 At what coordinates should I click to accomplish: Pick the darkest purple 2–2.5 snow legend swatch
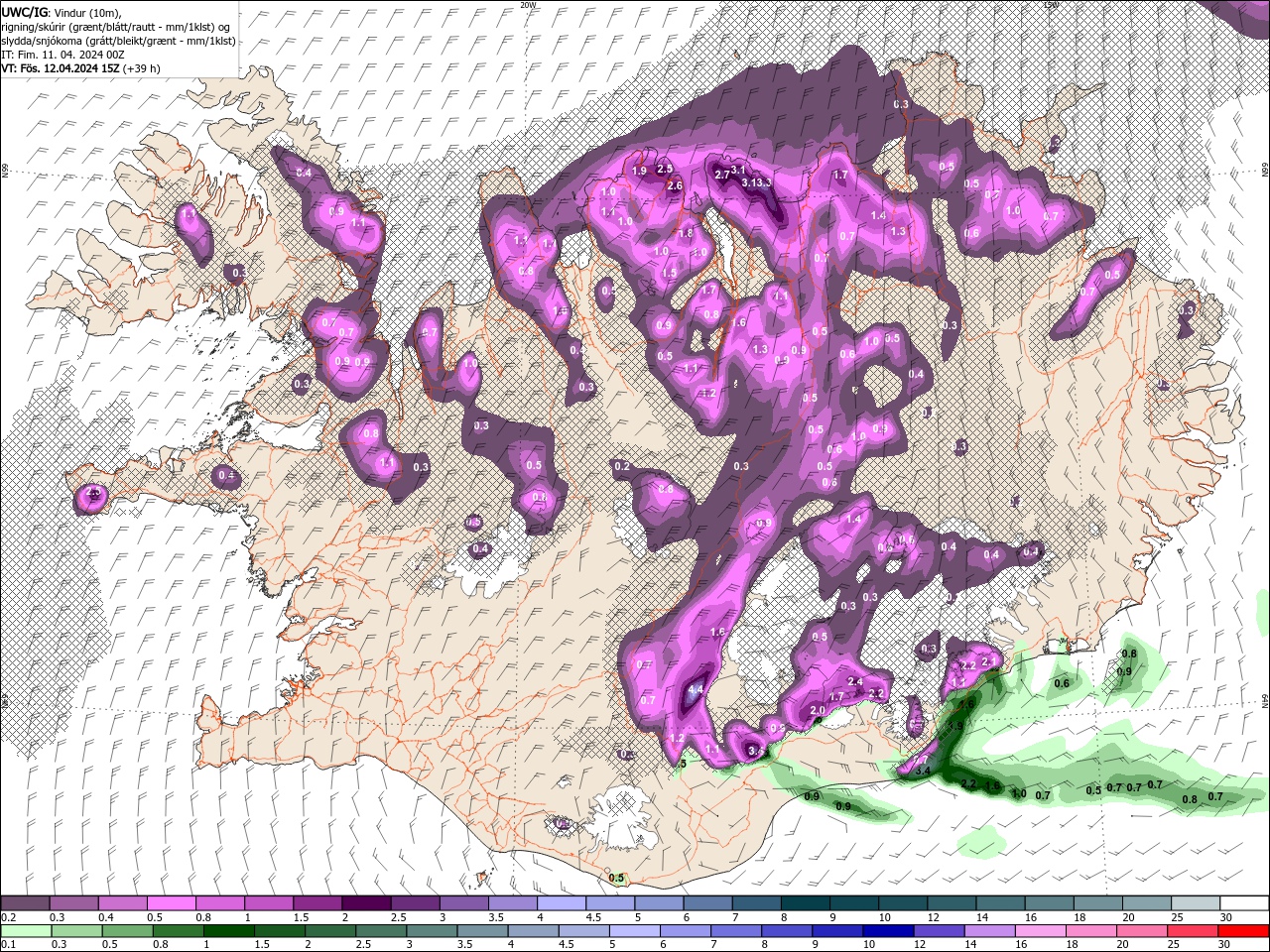[x=365, y=903]
